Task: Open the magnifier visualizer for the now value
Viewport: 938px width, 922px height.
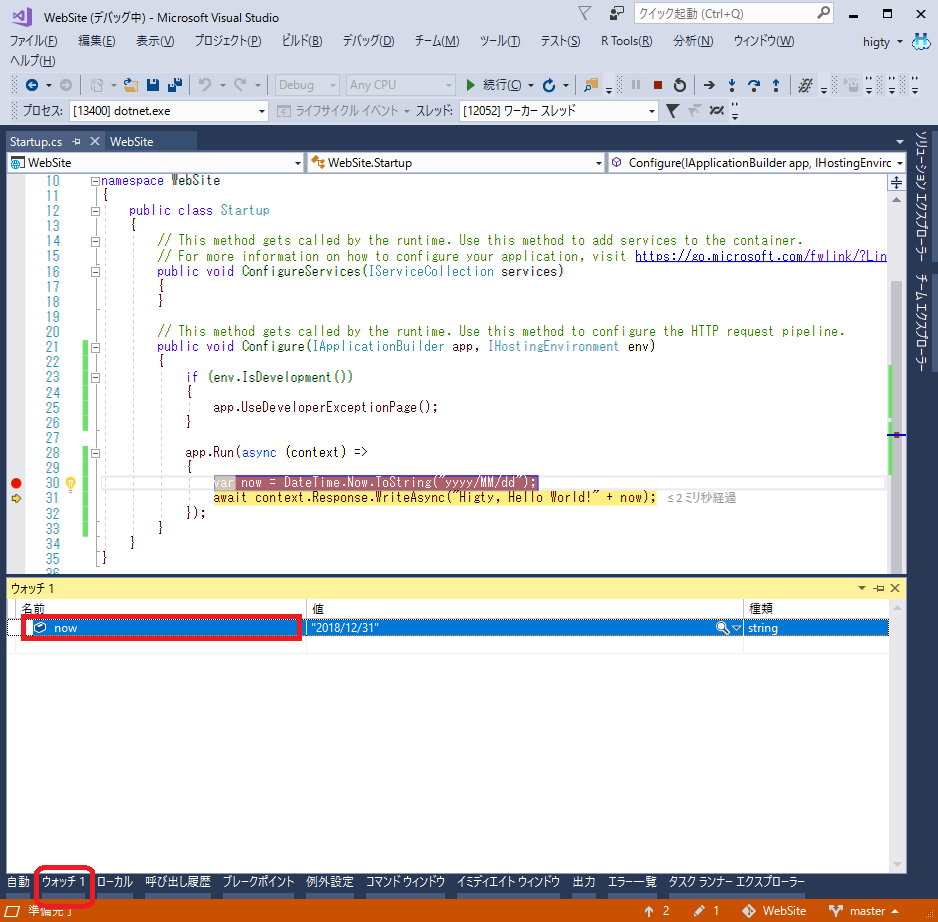Action: click(721, 627)
